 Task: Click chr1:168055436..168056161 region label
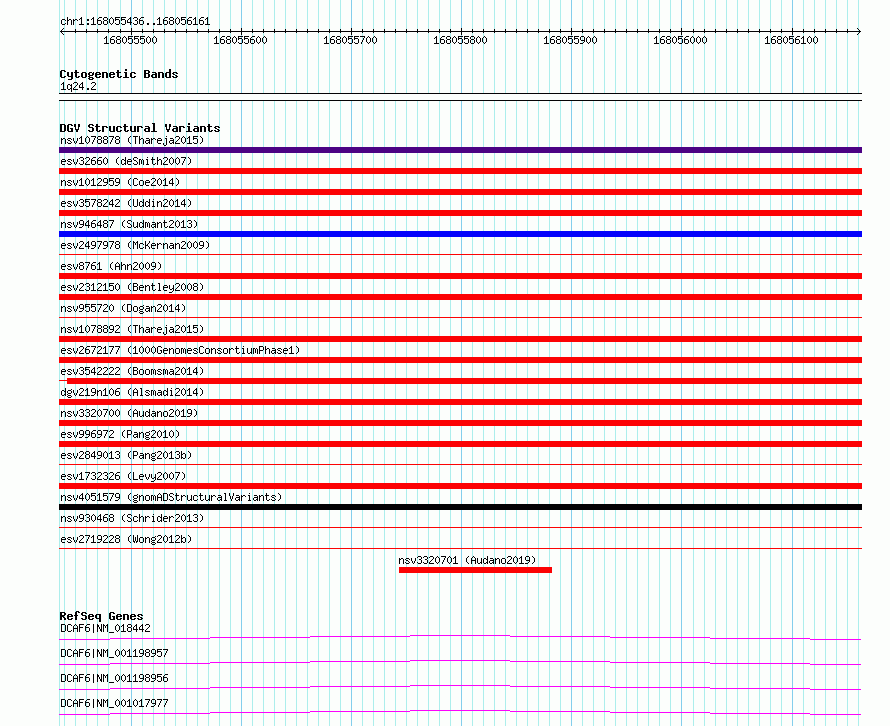pyautogui.click(x=135, y=22)
